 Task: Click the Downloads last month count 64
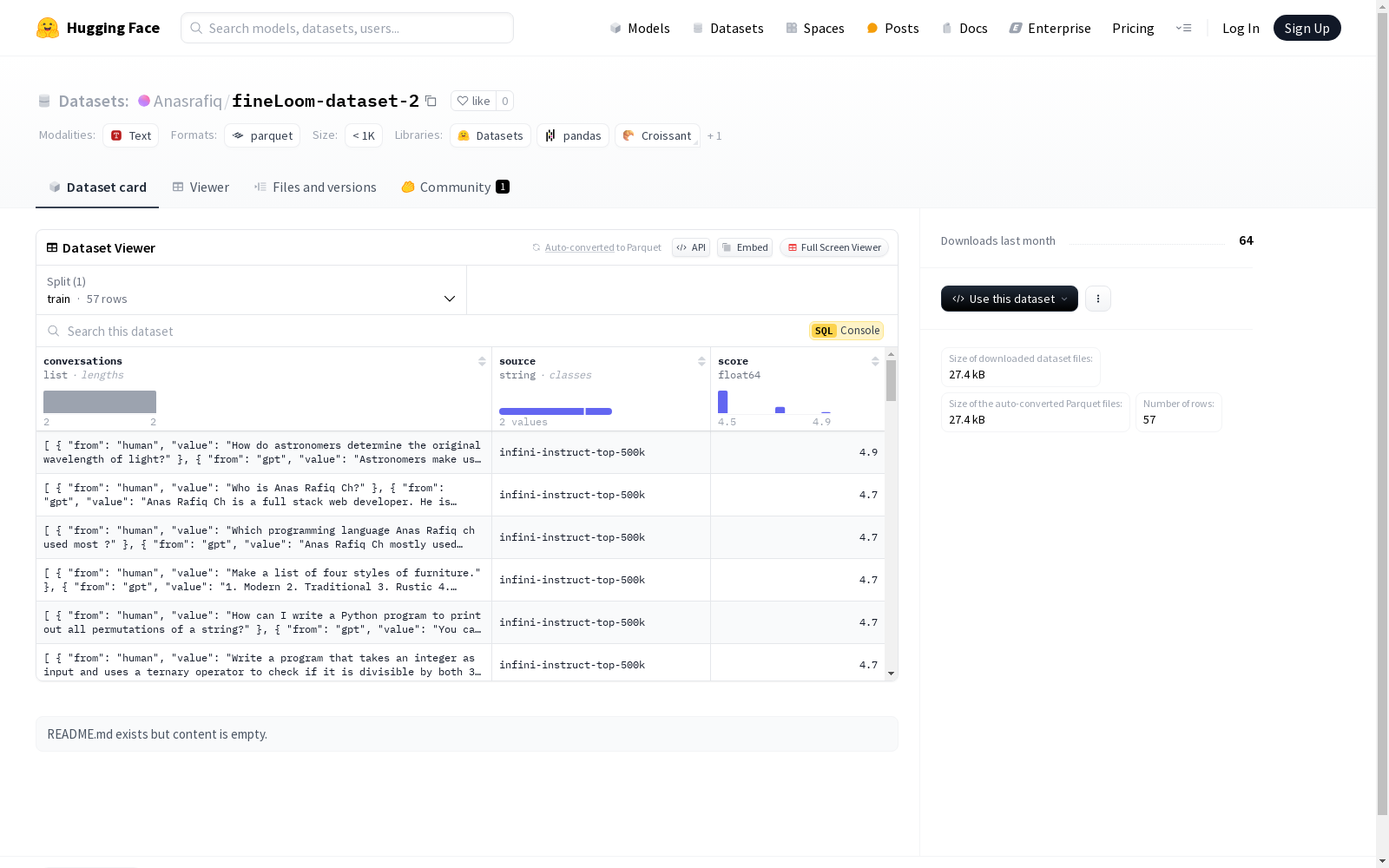coord(1246,240)
